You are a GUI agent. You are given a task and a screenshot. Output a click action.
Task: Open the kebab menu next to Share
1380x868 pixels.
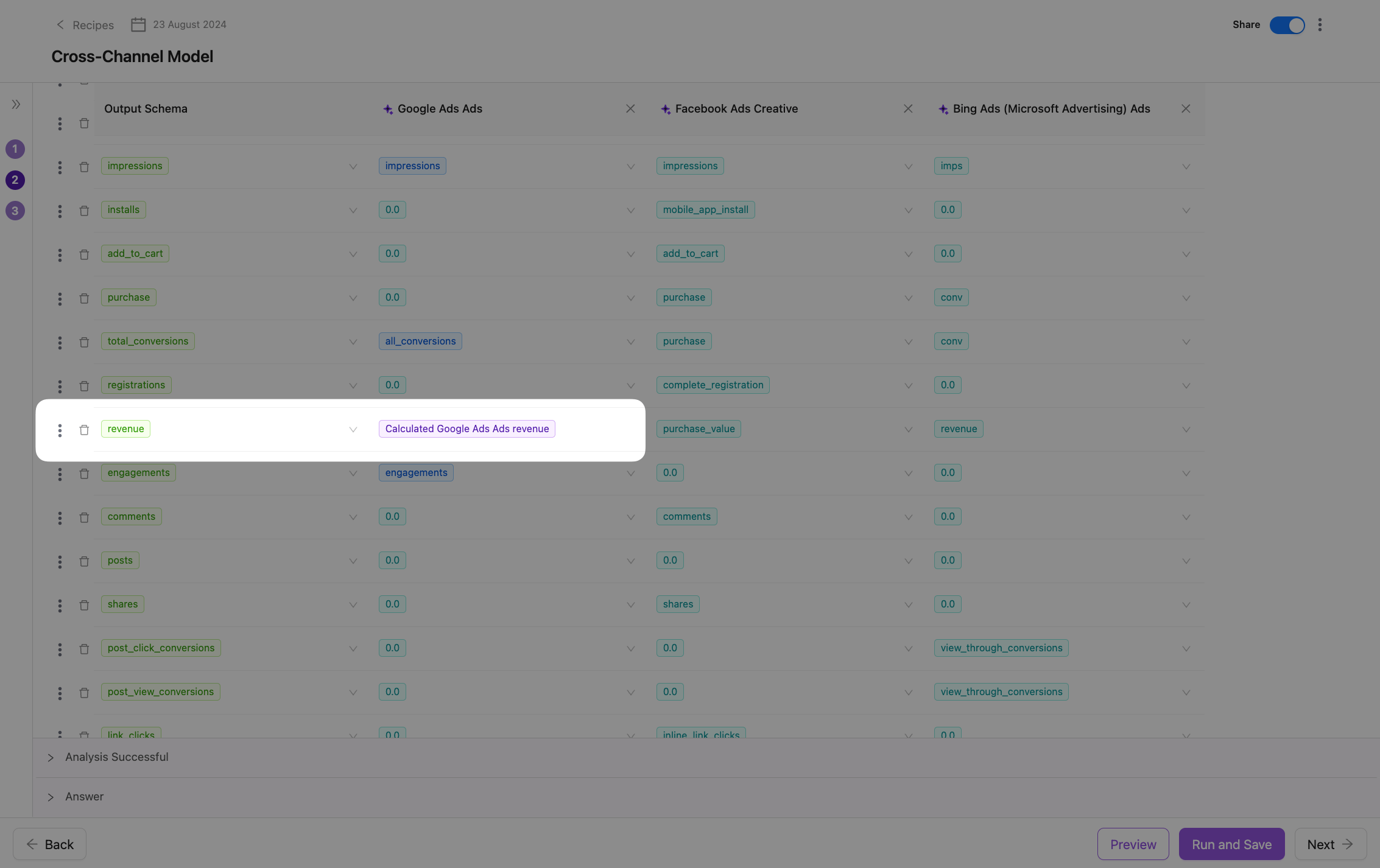tap(1320, 24)
